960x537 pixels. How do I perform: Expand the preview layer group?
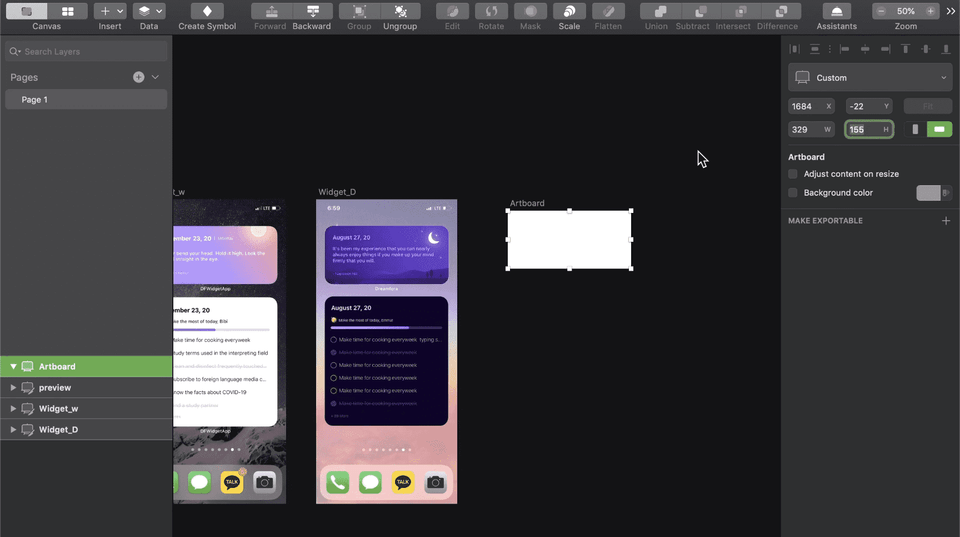[x=13, y=388]
